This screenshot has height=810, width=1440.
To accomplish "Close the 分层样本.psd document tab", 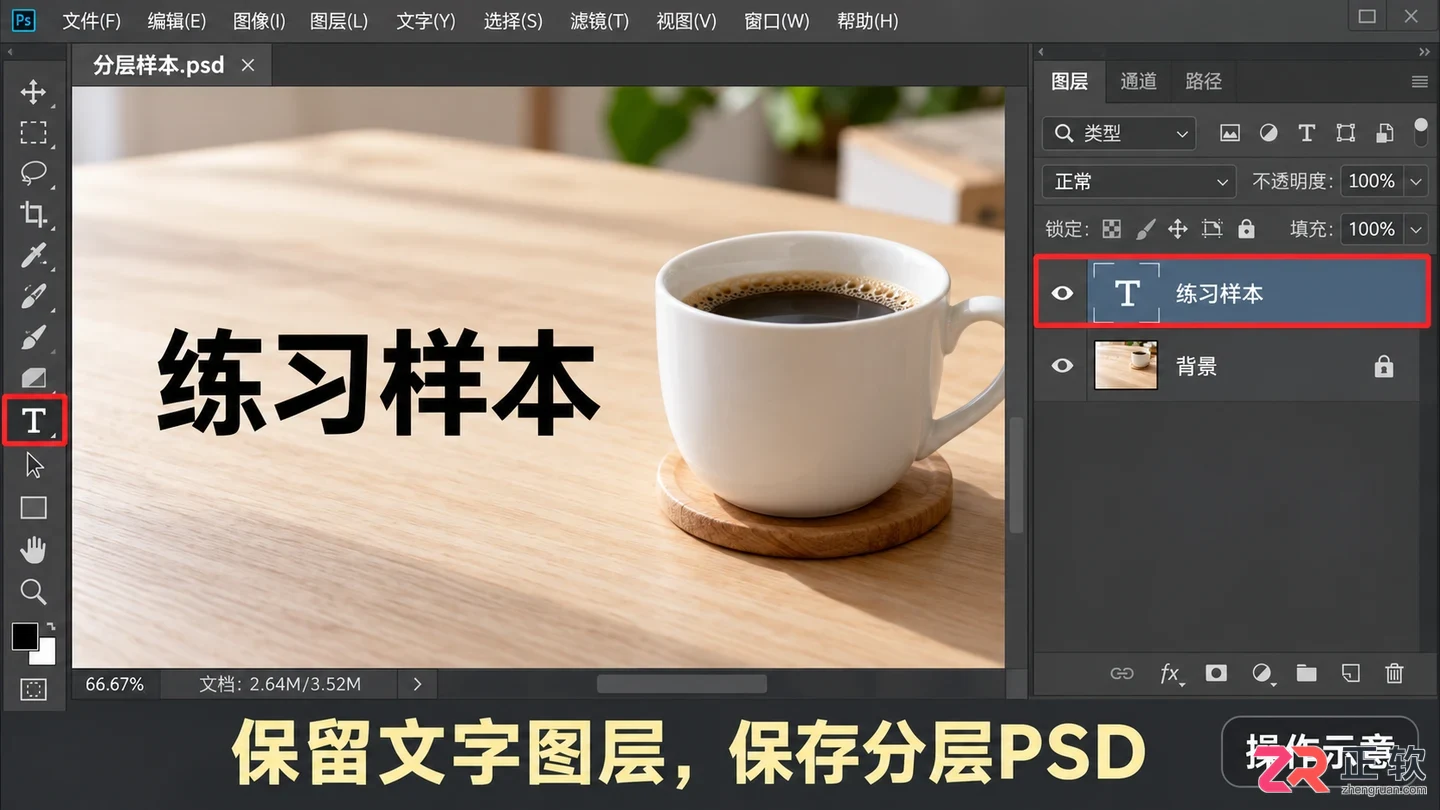I will pos(248,66).
